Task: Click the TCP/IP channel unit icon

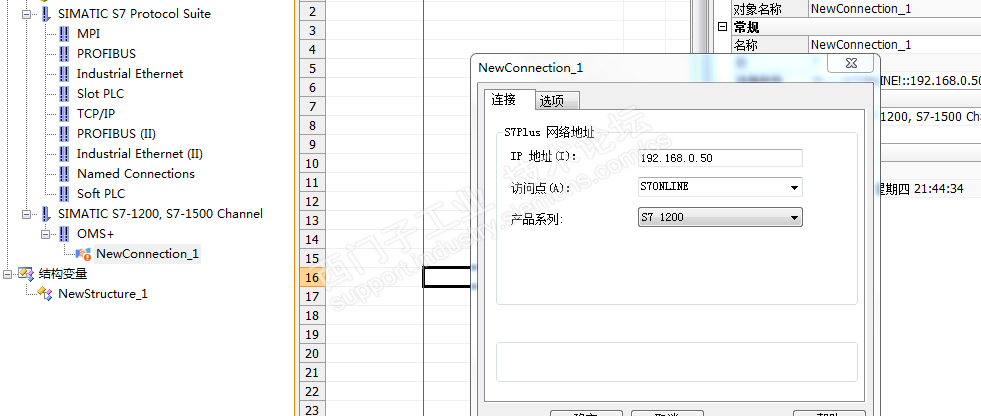Action: click(64, 114)
